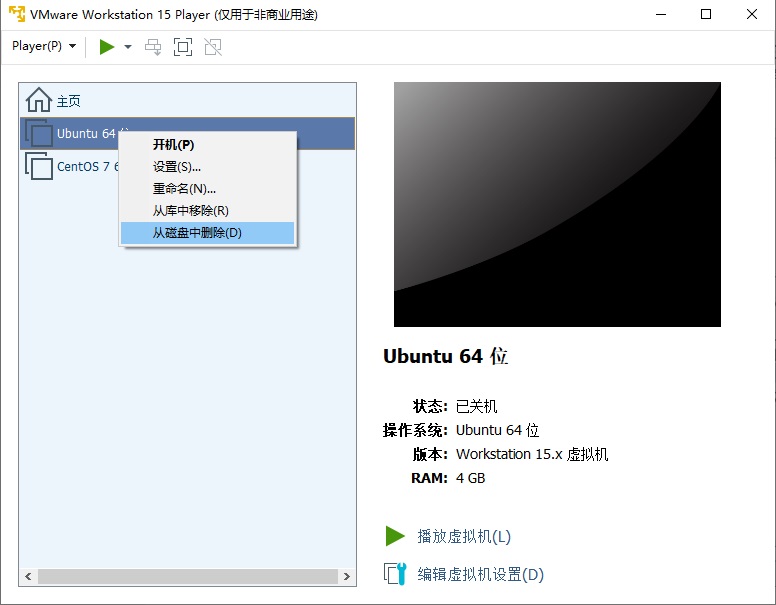
Task: Choose 重命名(N)... from context menu
Action: tap(207, 189)
